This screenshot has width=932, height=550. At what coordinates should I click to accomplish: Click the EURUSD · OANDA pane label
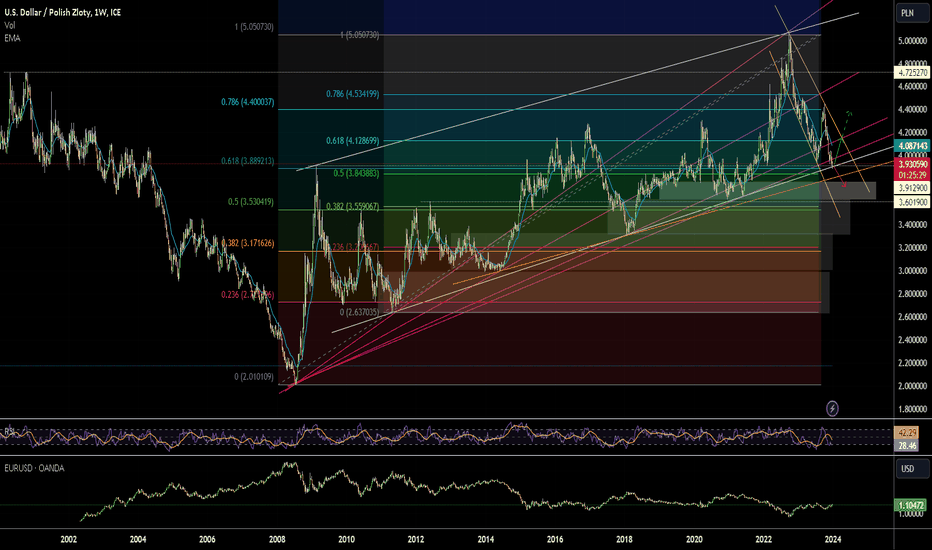[34, 469]
